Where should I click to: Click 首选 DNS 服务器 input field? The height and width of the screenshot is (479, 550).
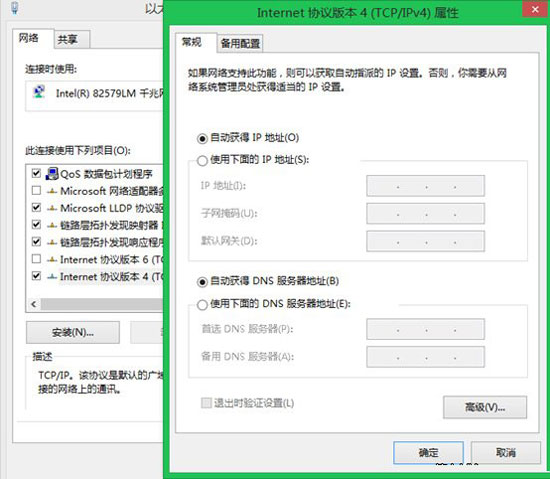425,329
